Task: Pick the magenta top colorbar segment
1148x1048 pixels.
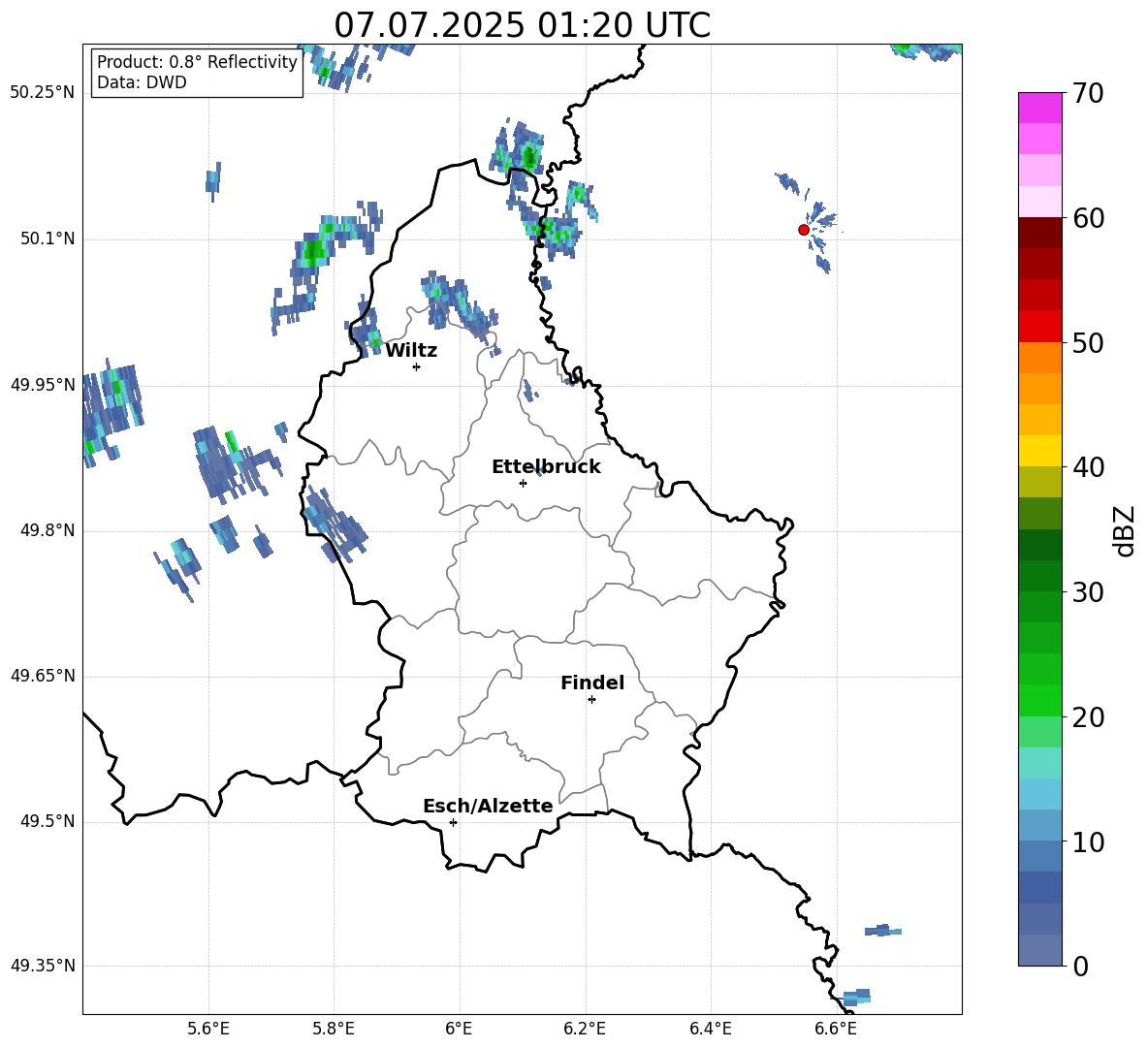Action: coord(1039,108)
